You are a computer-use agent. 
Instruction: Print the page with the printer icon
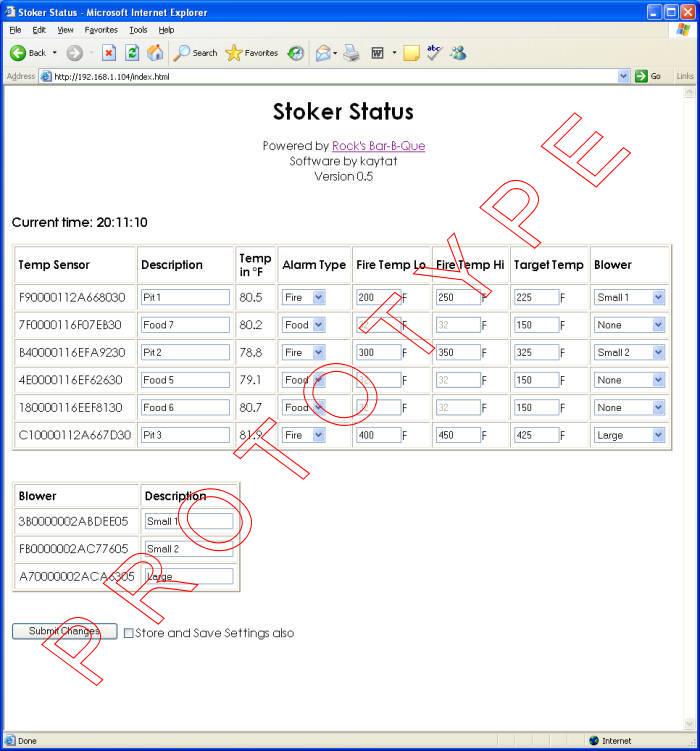[x=351, y=53]
